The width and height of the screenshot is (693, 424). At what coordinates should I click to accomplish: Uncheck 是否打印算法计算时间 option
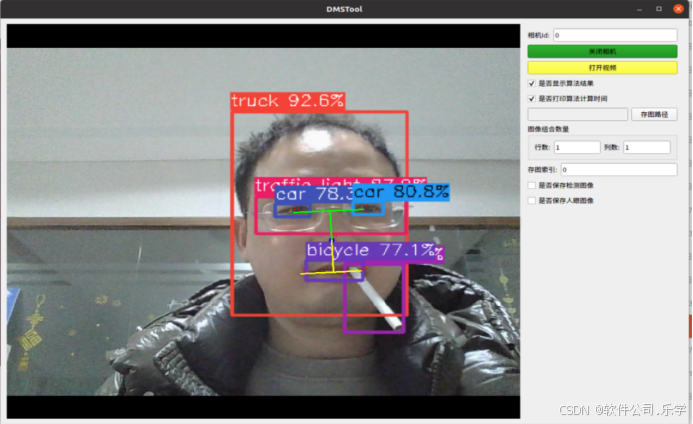(x=532, y=99)
